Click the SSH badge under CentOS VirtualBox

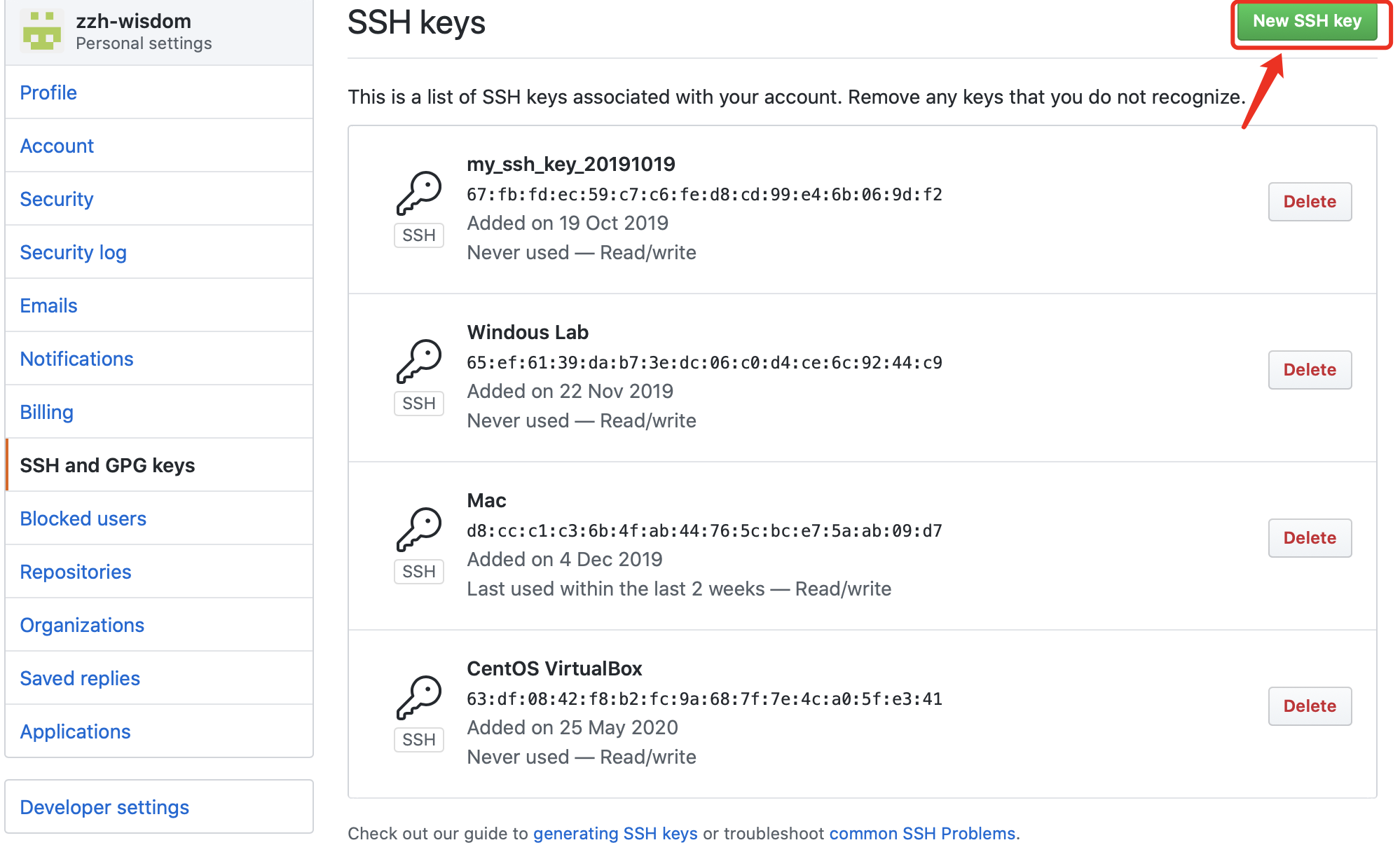point(418,739)
